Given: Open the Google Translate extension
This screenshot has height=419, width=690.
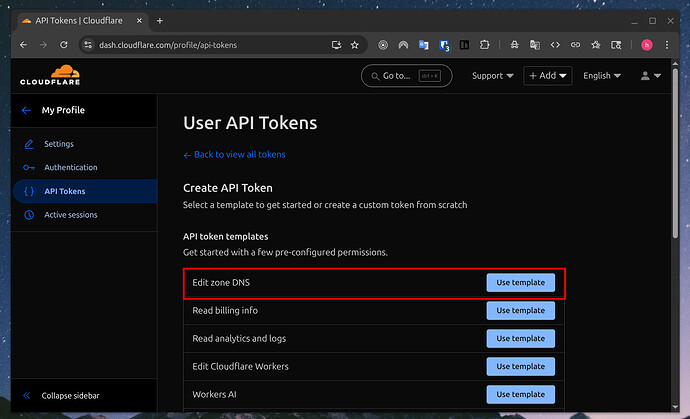Looking at the screenshot, I should tap(423, 45).
